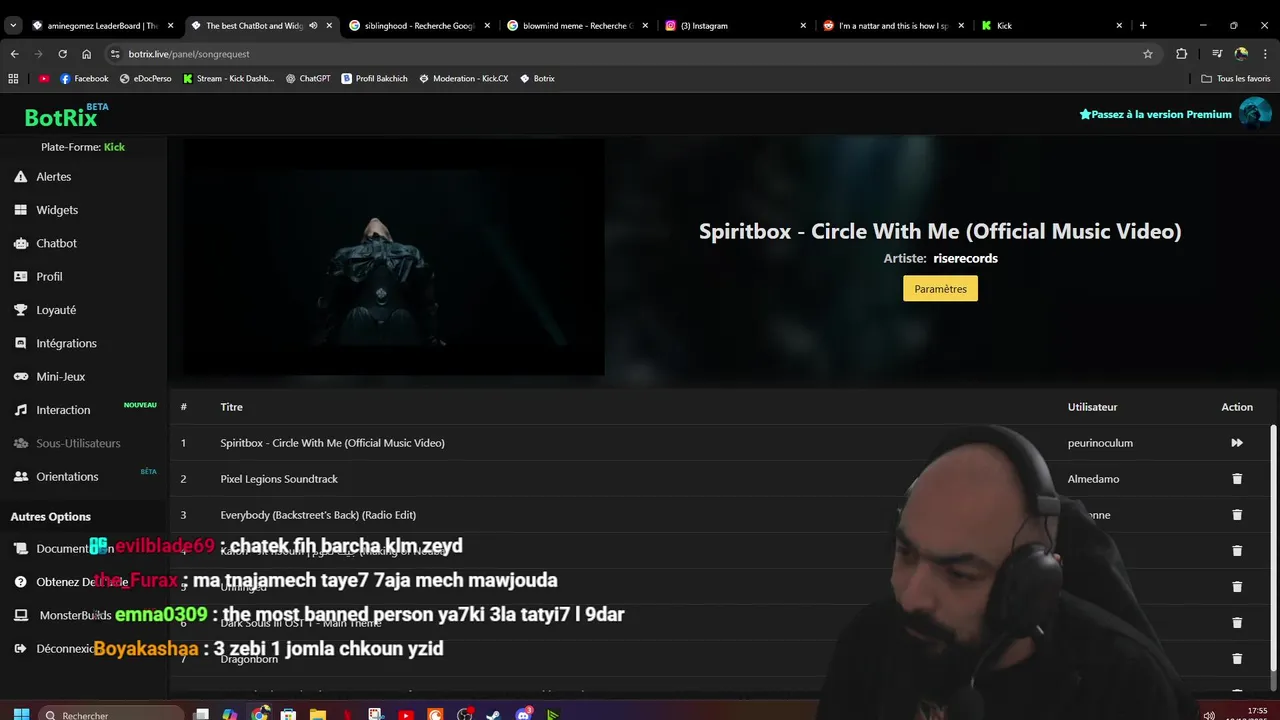Delete the Dark Souls III OST song

click(x=1237, y=623)
